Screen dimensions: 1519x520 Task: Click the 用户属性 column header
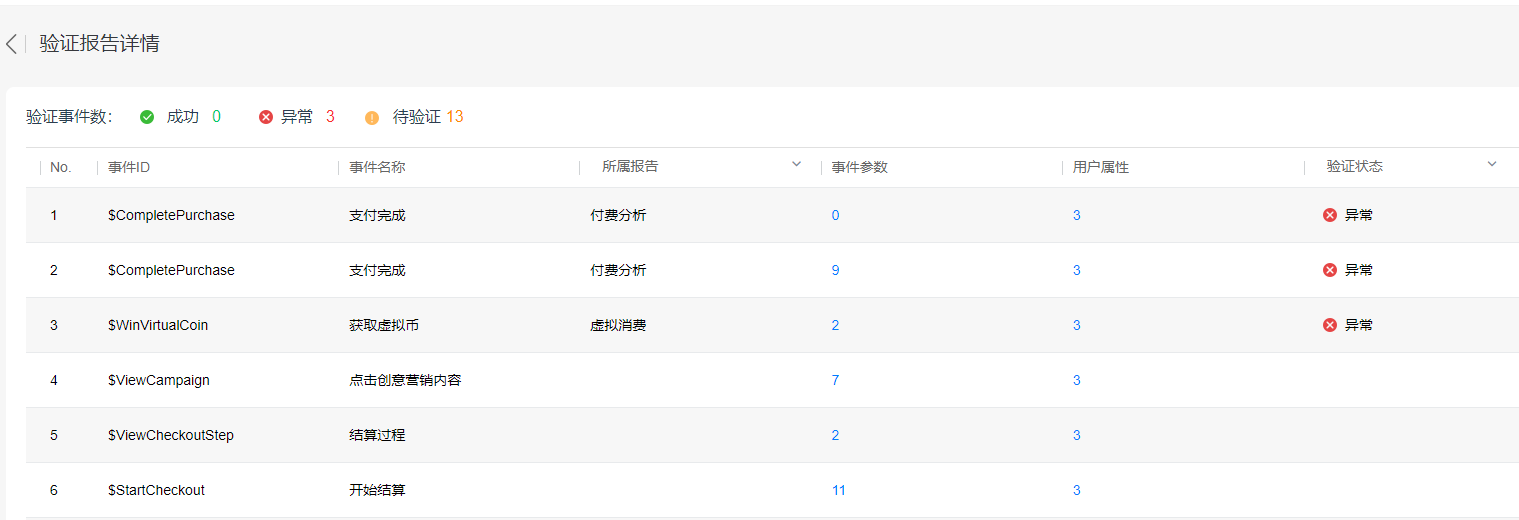(1101, 167)
